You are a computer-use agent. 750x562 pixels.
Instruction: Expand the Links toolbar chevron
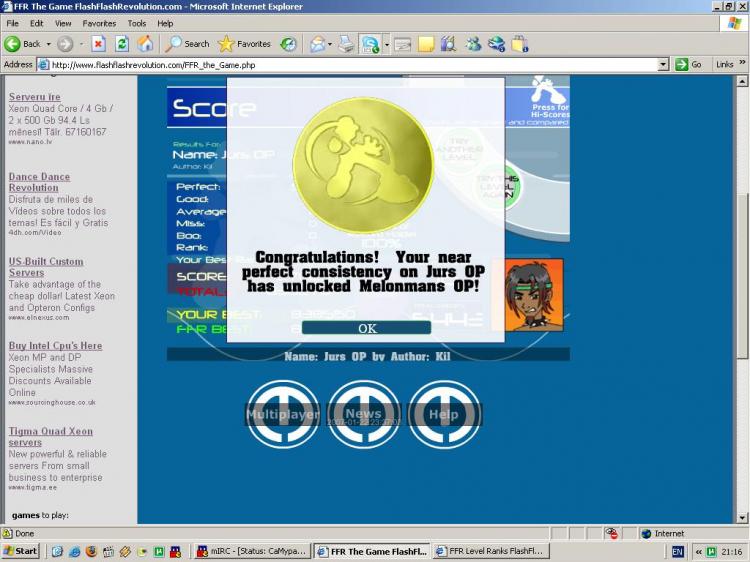tap(742, 64)
